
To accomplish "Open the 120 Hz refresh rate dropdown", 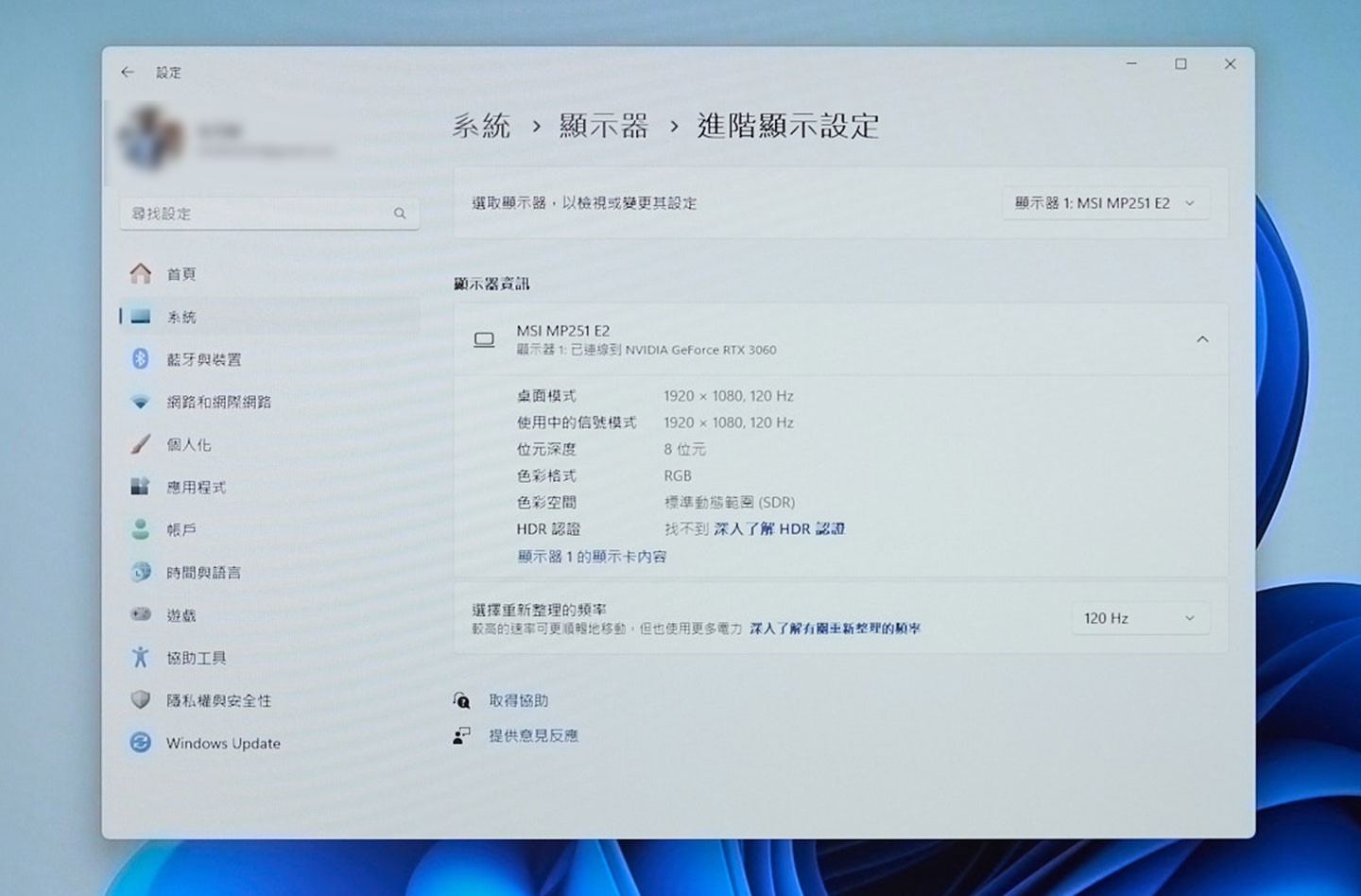I will [x=1141, y=618].
